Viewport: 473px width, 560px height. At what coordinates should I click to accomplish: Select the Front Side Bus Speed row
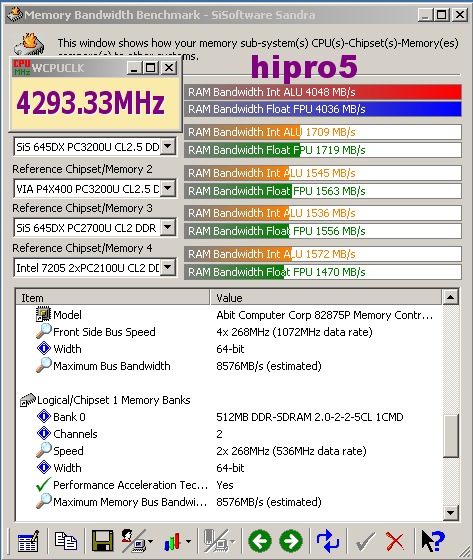tap(229, 332)
